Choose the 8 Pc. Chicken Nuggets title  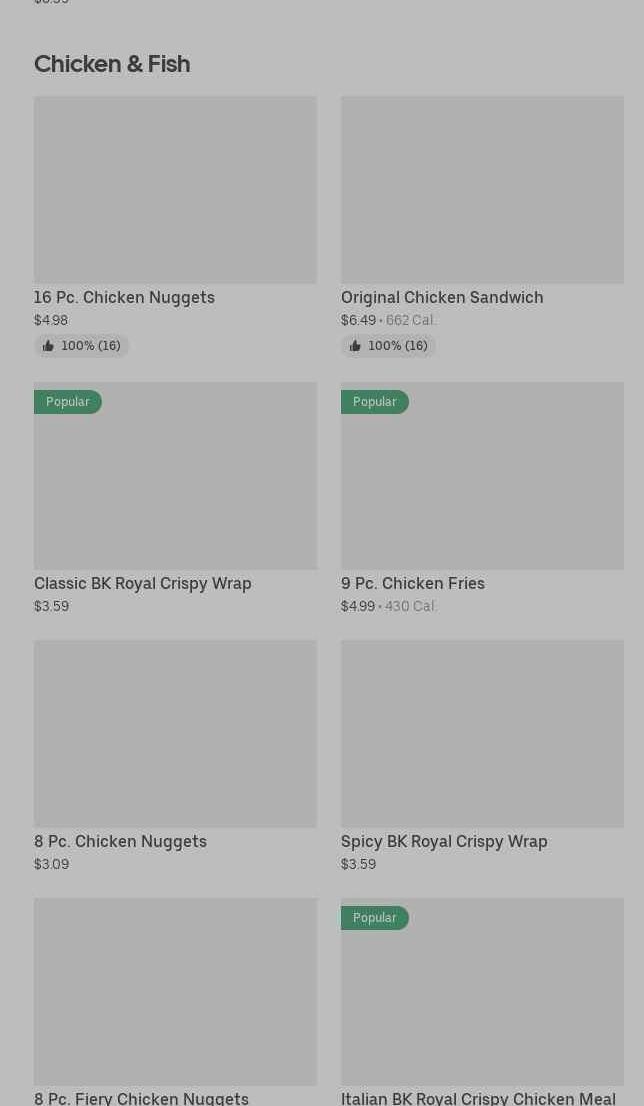point(120,841)
